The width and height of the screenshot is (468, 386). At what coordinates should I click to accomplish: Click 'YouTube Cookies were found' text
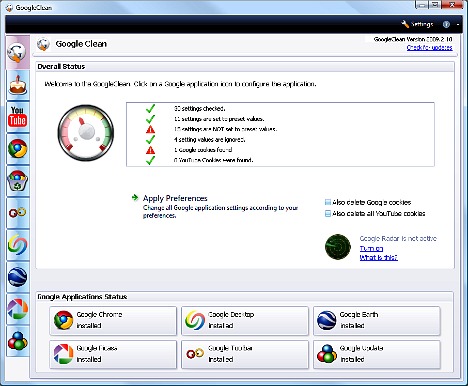[213, 160]
